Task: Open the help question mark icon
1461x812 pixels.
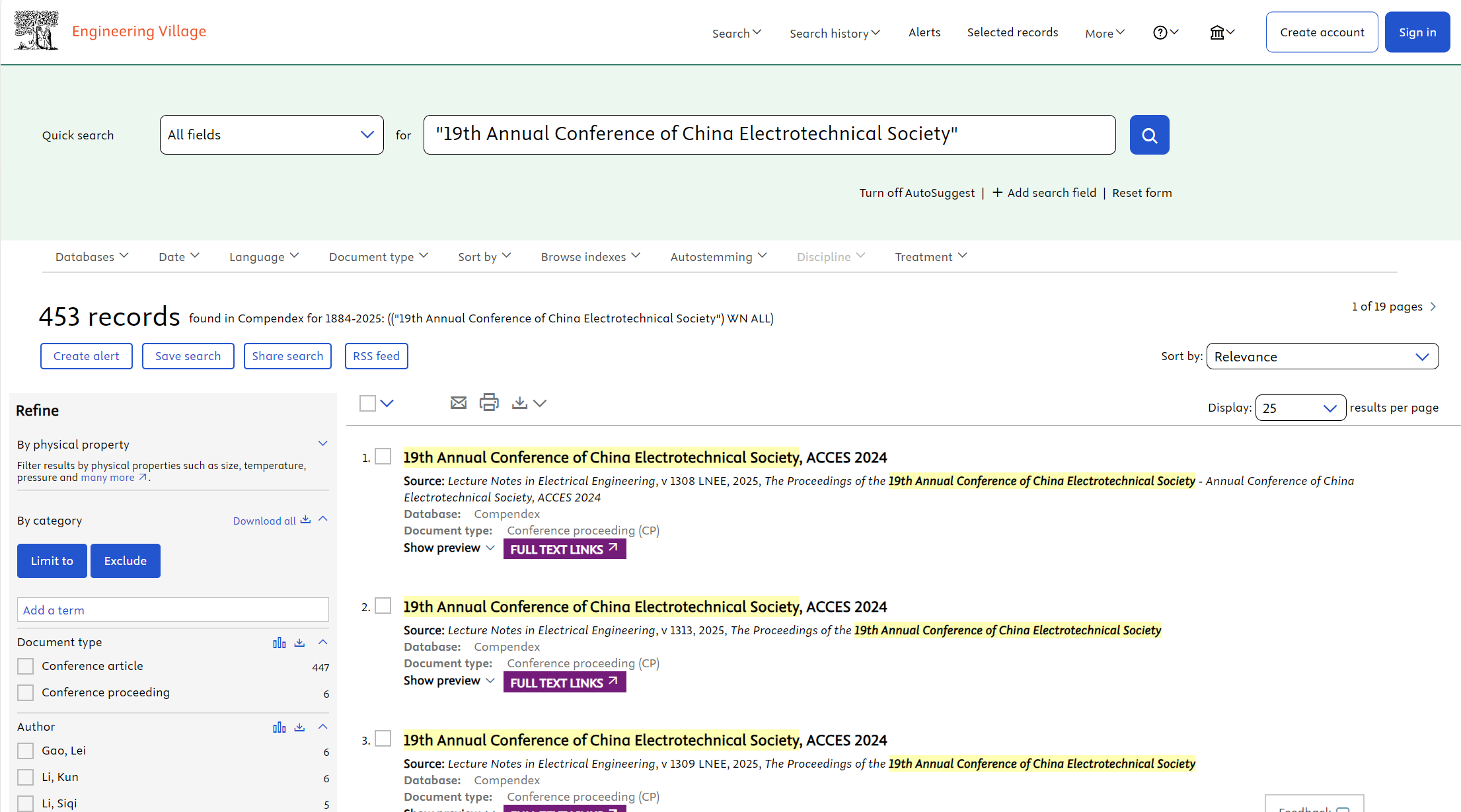Action: [x=1160, y=32]
